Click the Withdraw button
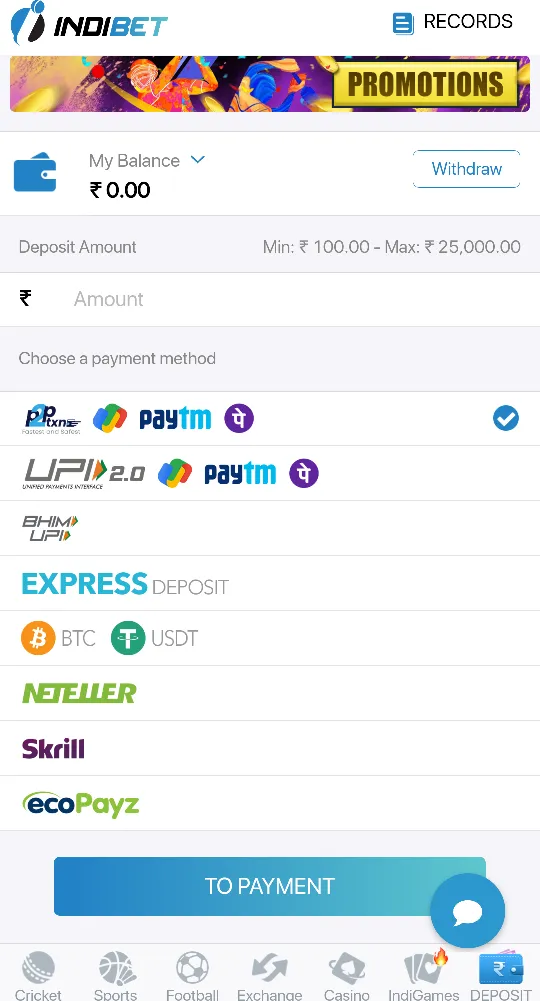The width and height of the screenshot is (540, 1001). [467, 169]
